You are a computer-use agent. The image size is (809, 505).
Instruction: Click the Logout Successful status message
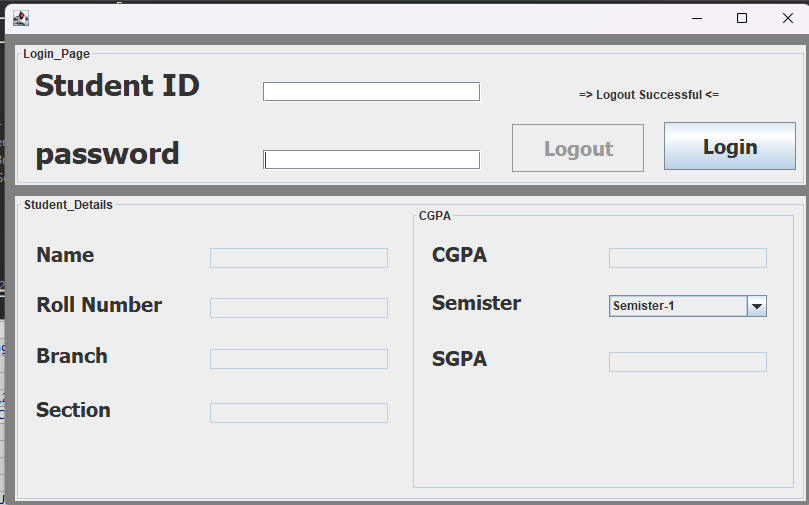(x=649, y=95)
